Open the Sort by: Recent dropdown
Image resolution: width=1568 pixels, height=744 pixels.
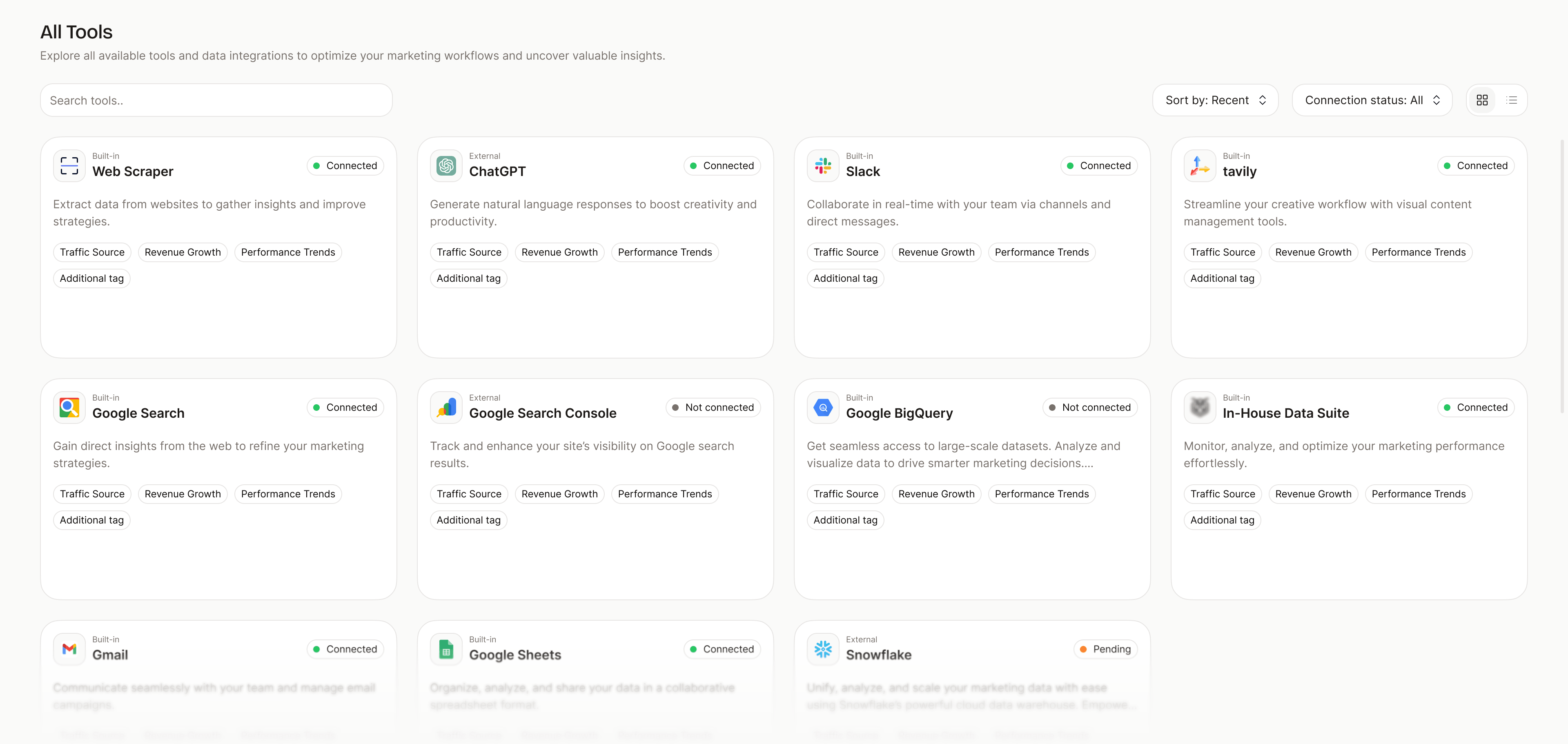[x=1215, y=100]
